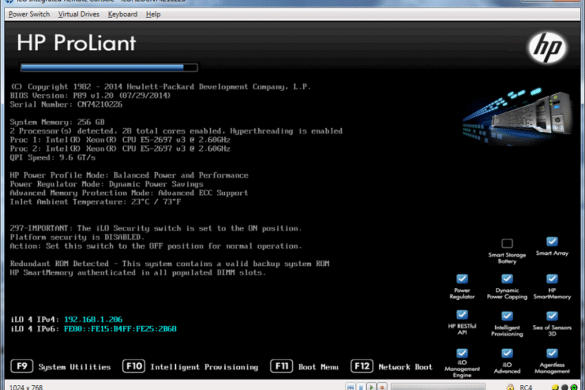585x390 pixels.
Task: Click the Proc 1 Xeon CPU line
Action: click(x=120, y=140)
